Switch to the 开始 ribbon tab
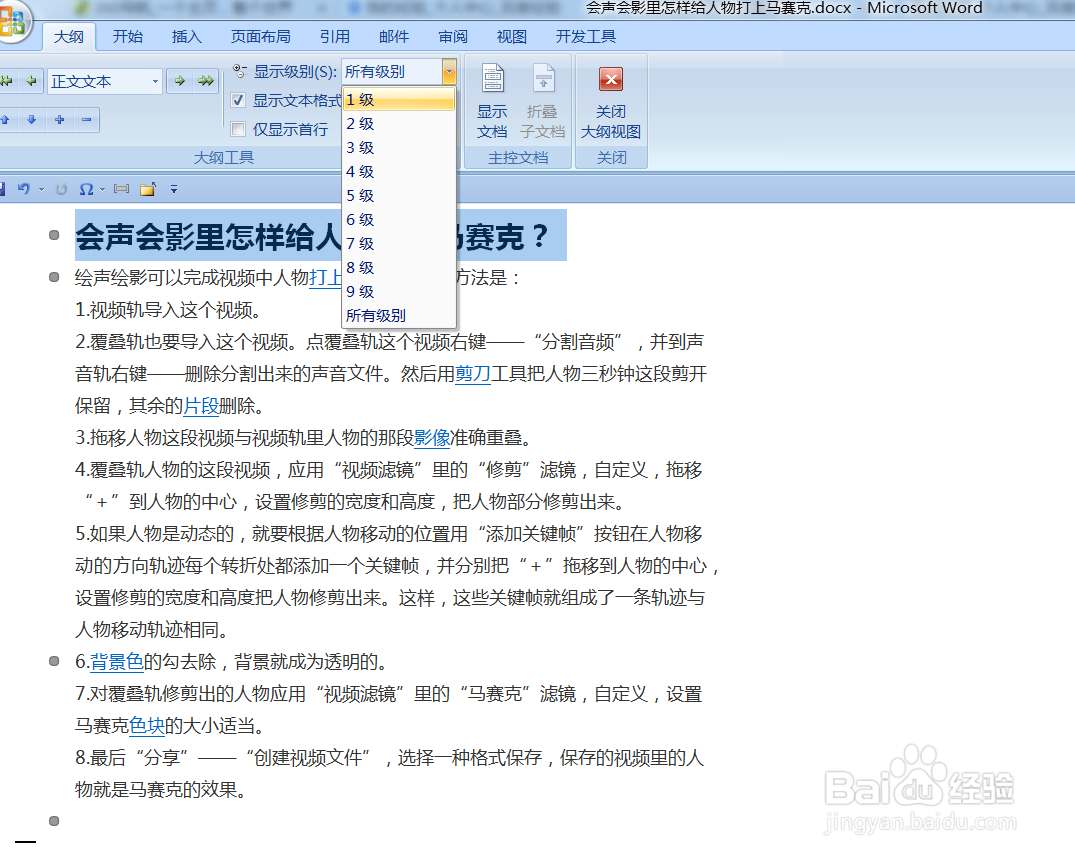Viewport: 1075px width, 859px height. click(x=126, y=36)
